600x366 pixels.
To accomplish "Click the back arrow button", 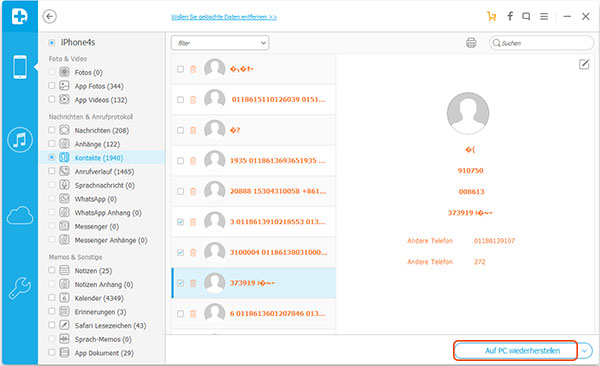I will pyautogui.click(x=50, y=16).
